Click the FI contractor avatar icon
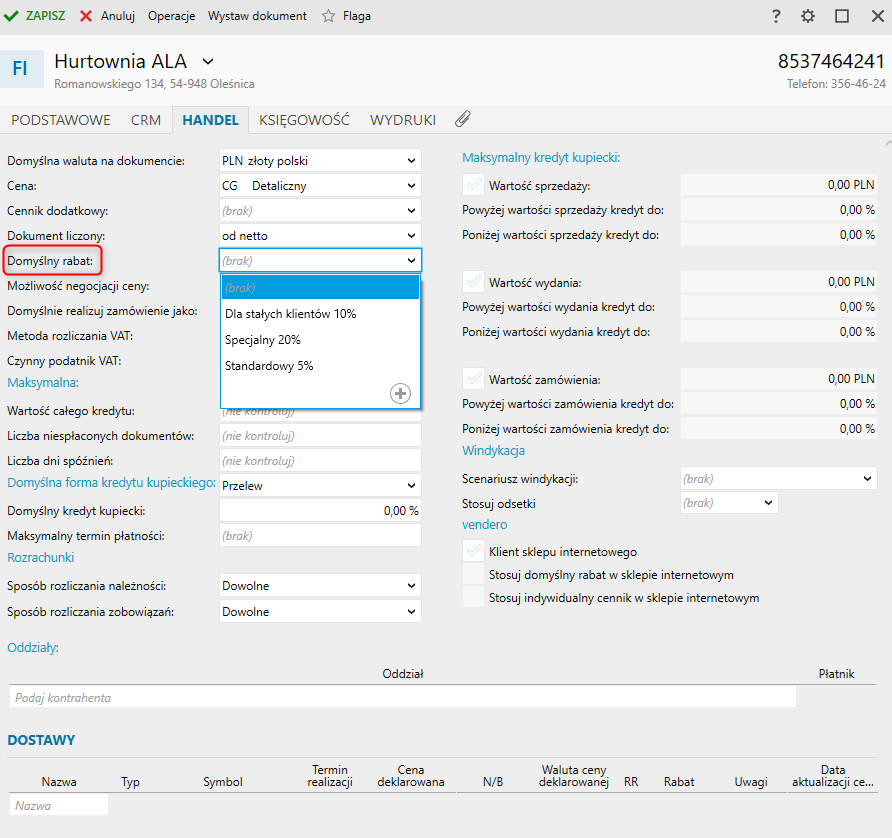Screen dimensions: 892x838 pos(20,68)
